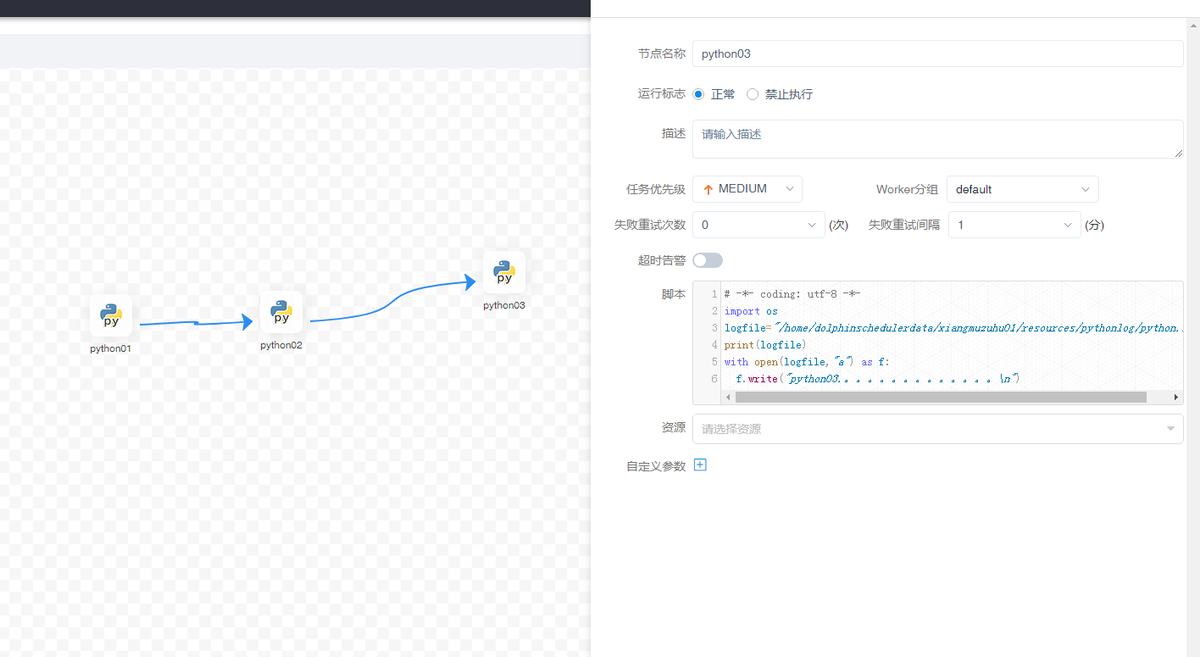Select the python03 node icon
Viewport: 1200px width, 657px height.
(504, 272)
